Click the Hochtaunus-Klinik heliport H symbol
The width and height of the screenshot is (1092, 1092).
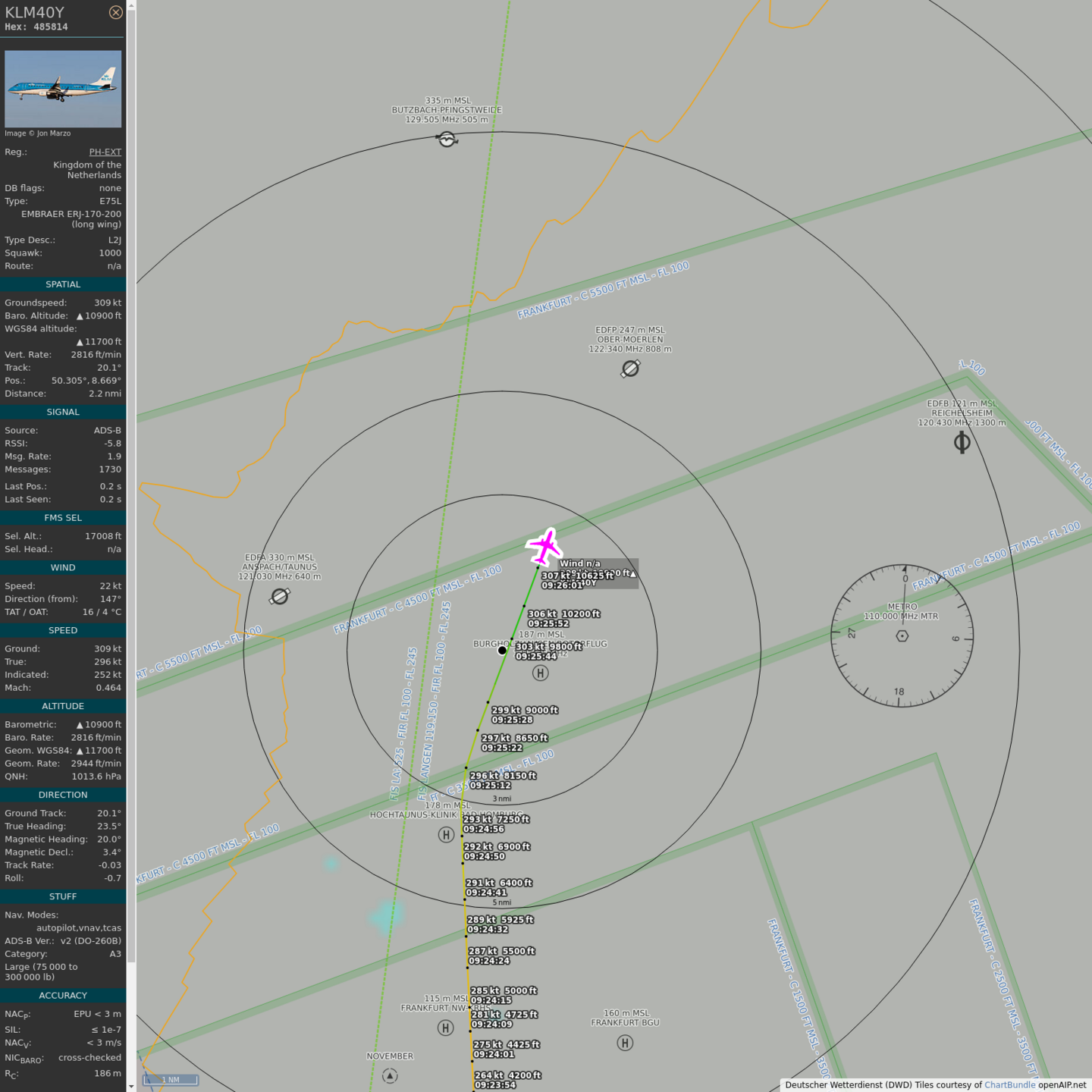coord(446,835)
